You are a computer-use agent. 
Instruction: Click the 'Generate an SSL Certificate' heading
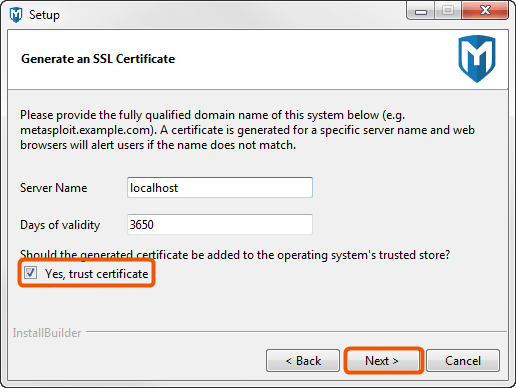coord(98,59)
